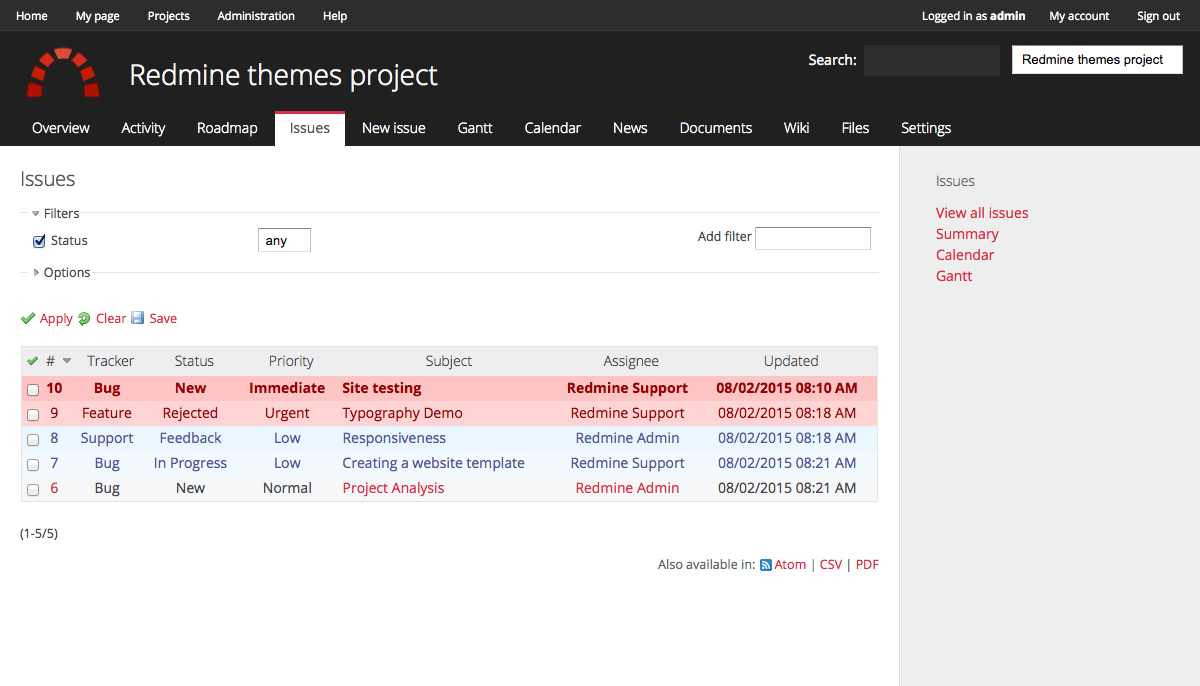Open the Status 'any' dropdown
This screenshot has height=686, width=1200.
[284, 240]
